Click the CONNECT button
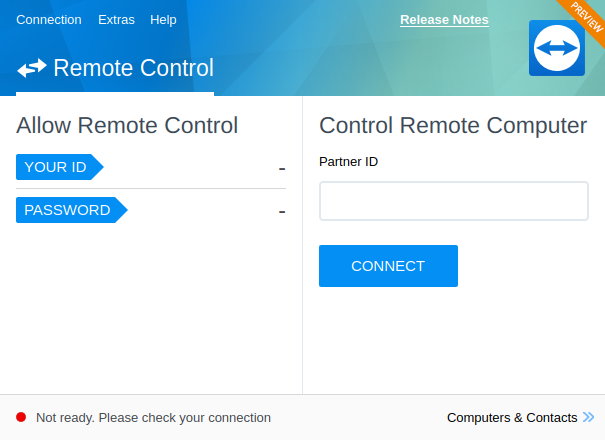The height and width of the screenshot is (440, 605). pos(388,266)
